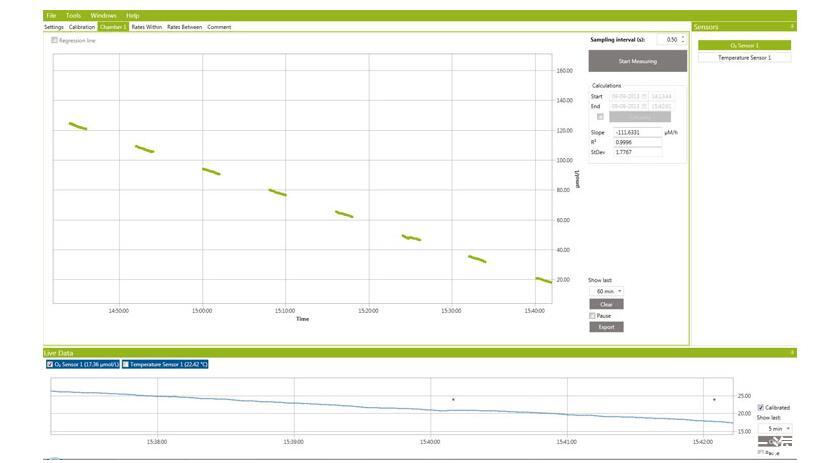The width and height of the screenshot is (834, 463).
Task: Click the Live Data panel pin icon
Action: coord(792,353)
